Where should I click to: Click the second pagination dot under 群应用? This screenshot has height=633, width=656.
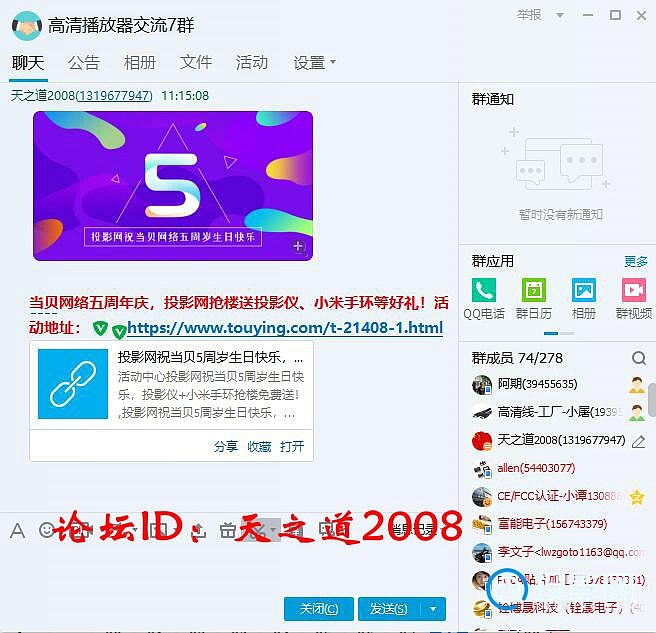pyautogui.click(x=566, y=333)
